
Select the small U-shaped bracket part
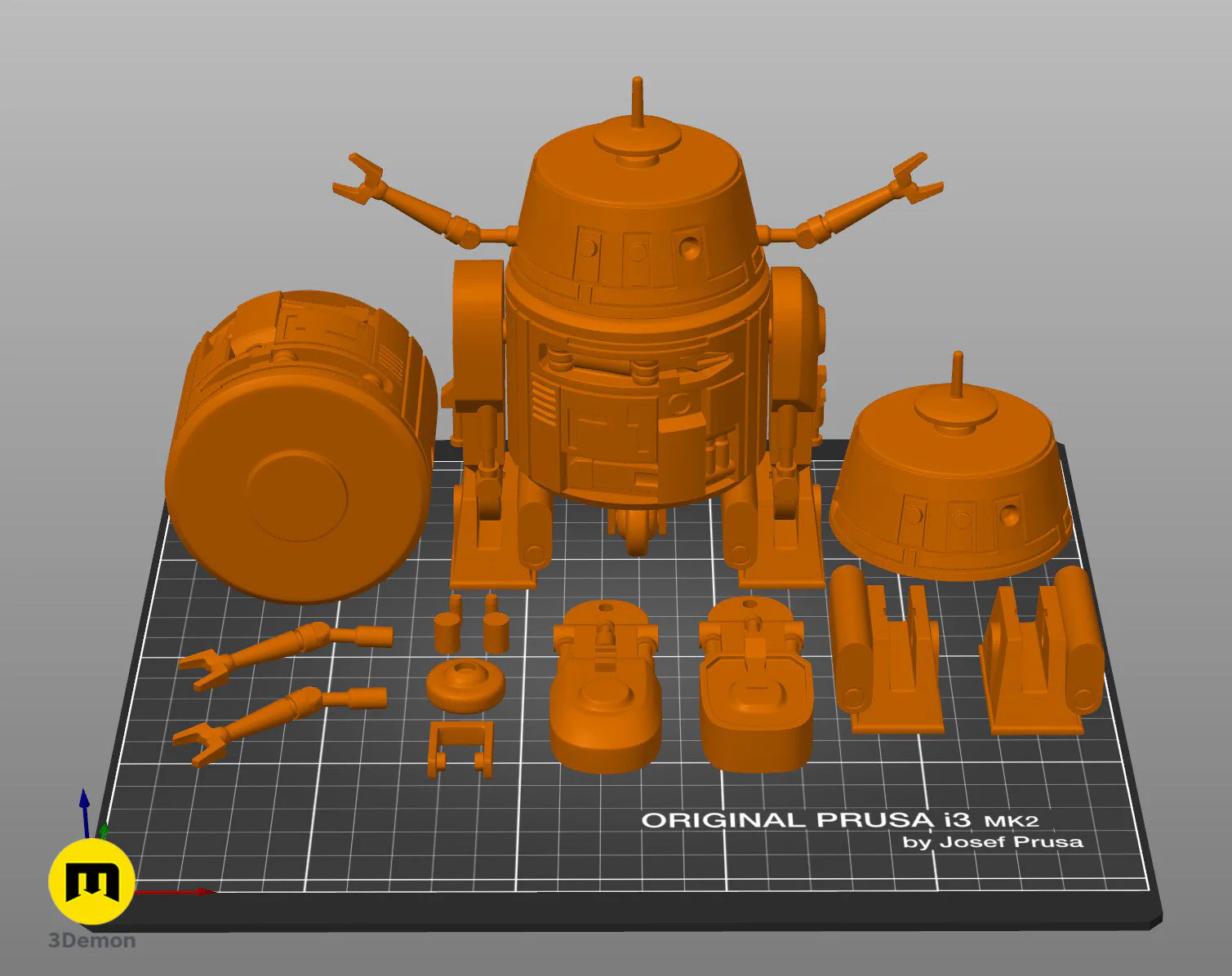[x=461, y=748]
